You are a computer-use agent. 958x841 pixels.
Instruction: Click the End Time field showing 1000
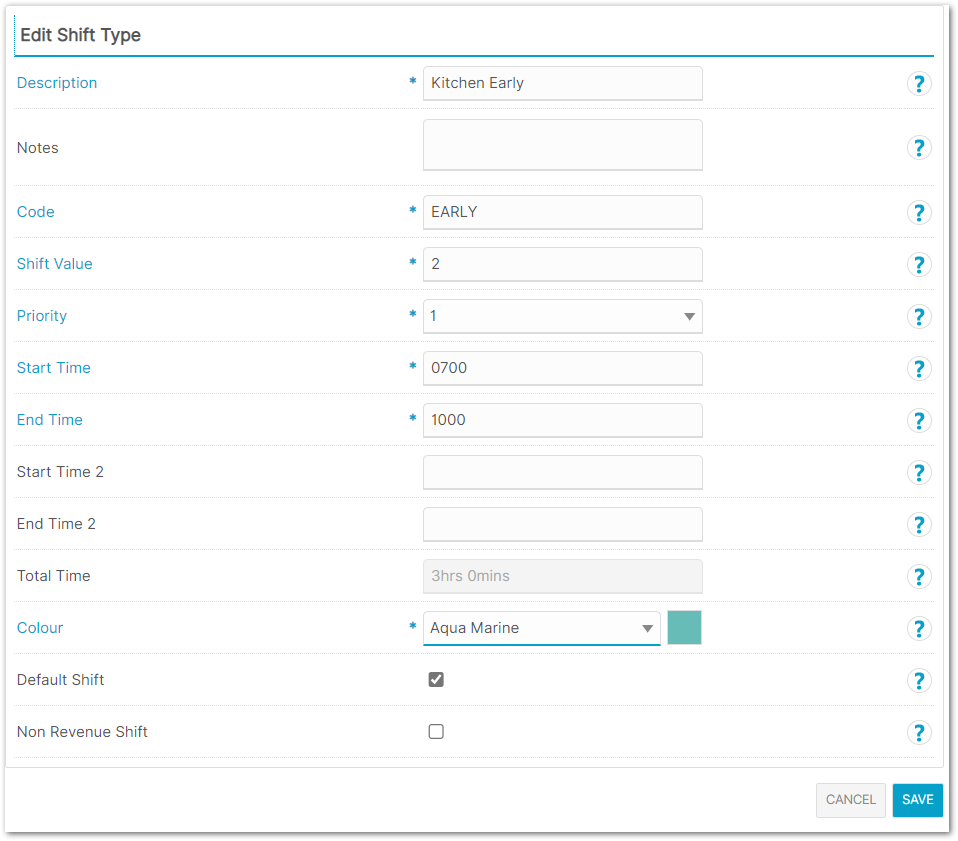coord(562,420)
